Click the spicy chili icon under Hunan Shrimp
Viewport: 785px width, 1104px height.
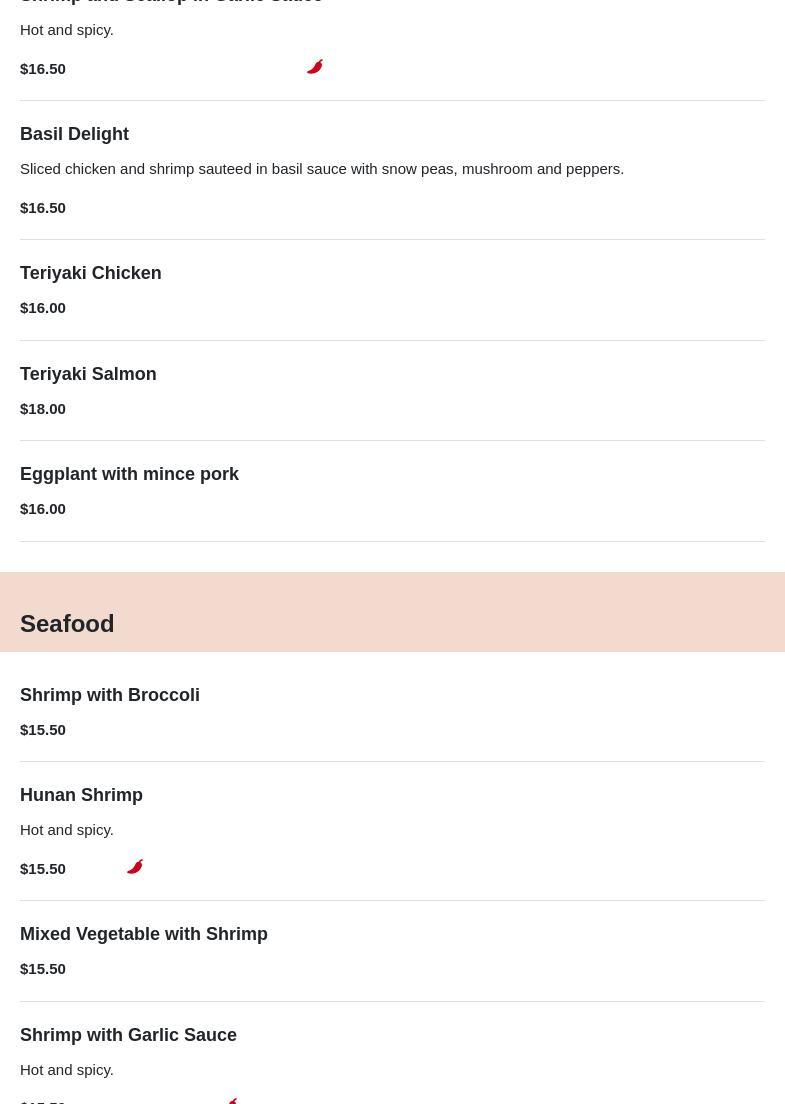(135, 867)
